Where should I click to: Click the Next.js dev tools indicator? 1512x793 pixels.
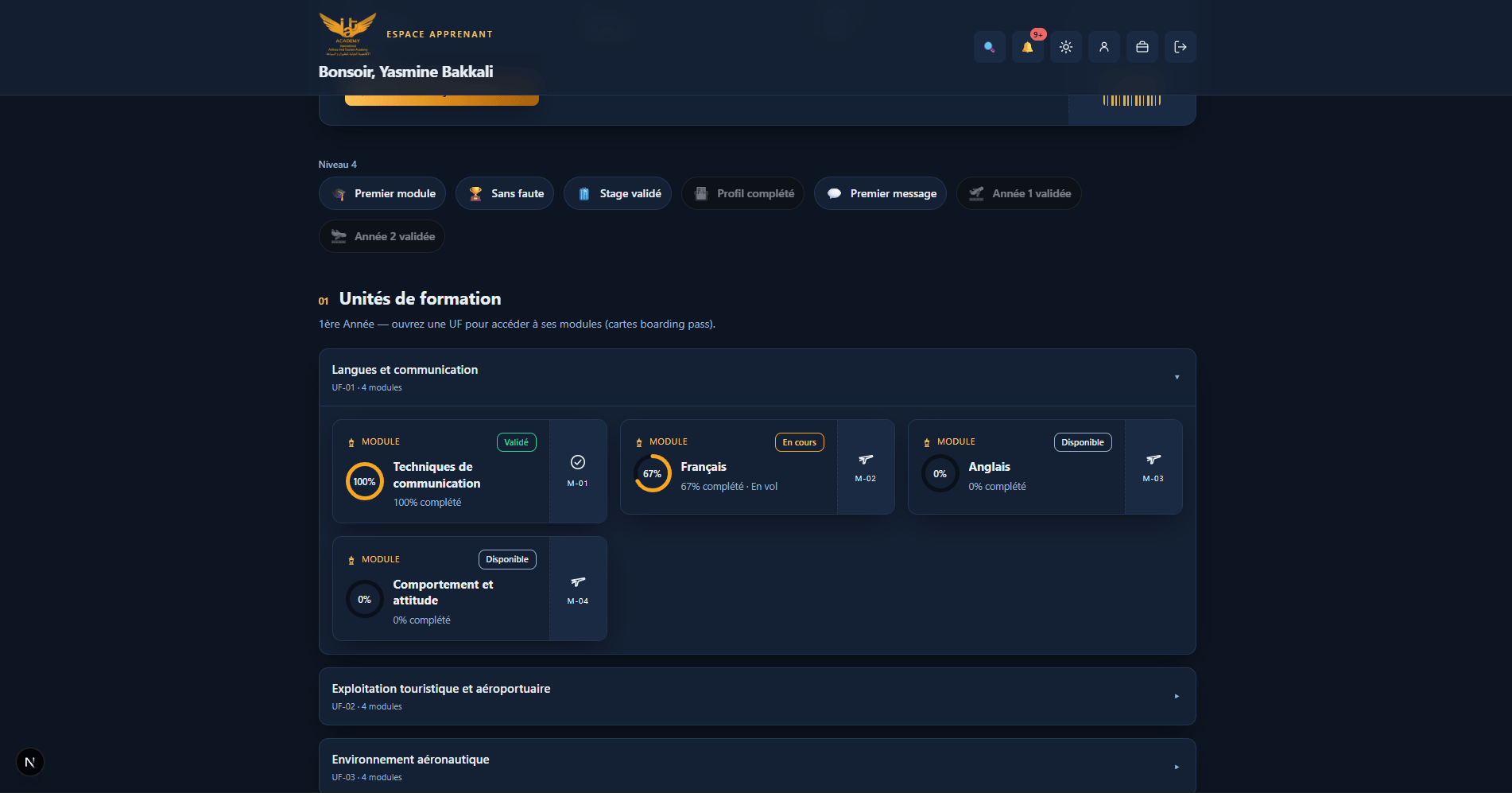coord(30,762)
